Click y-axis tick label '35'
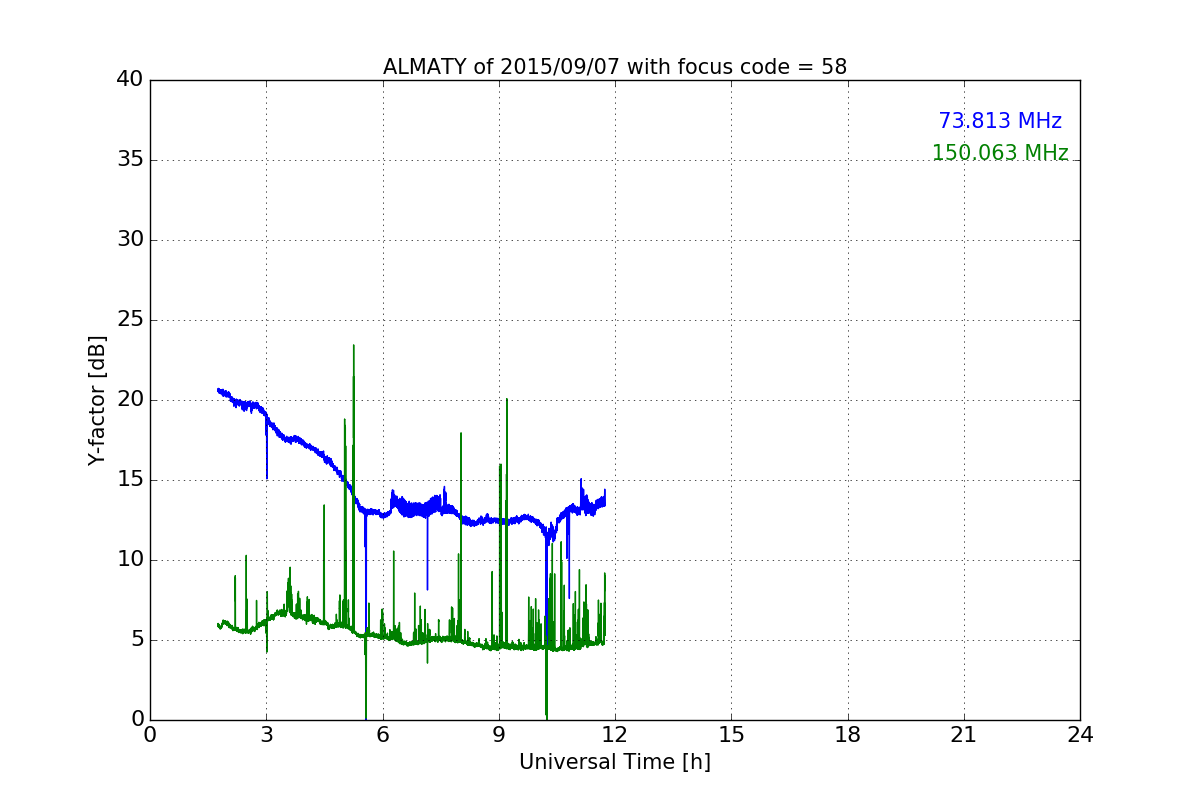The image size is (1200, 800). [x=130, y=160]
